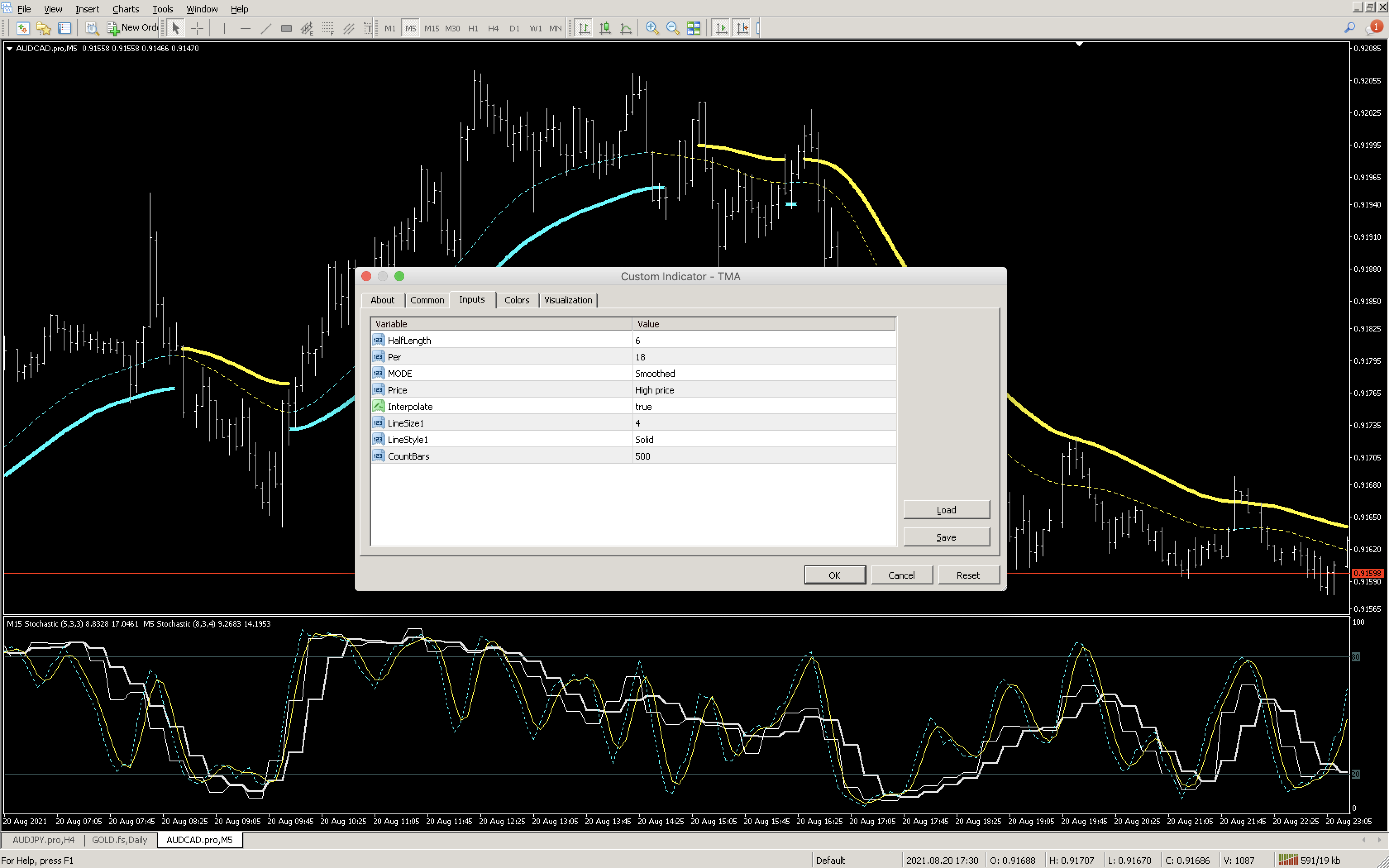Image resolution: width=1389 pixels, height=868 pixels.
Task: Switch chart to candlestick mode
Action: pyautogui.click(x=605, y=28)
